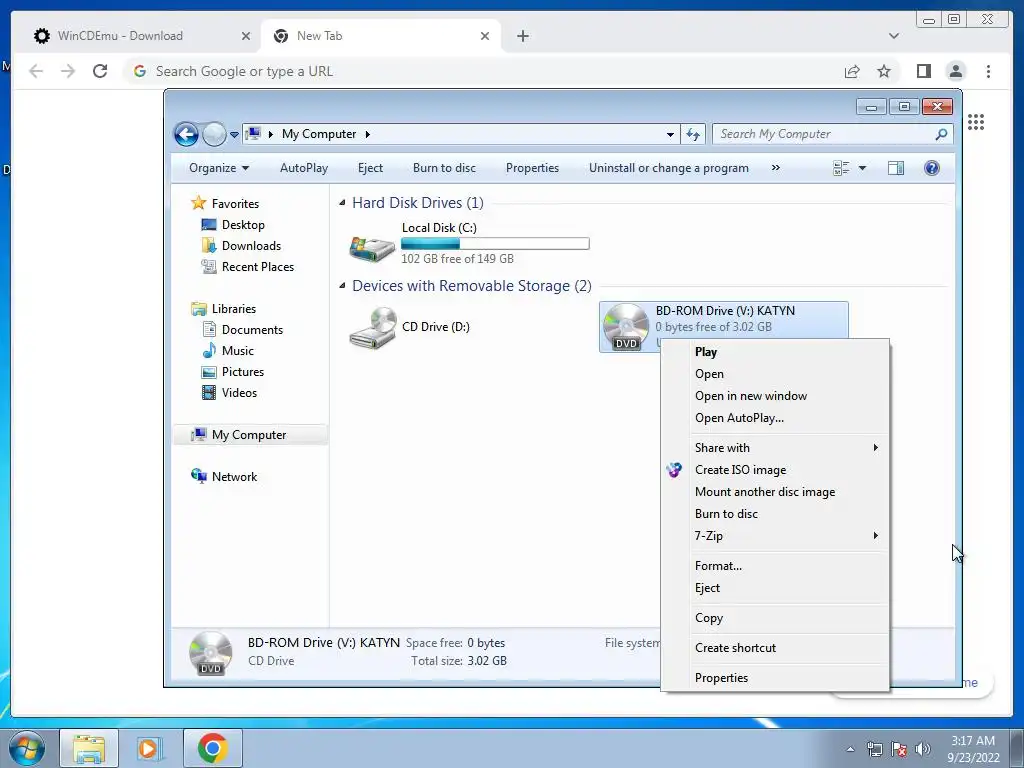Click the refresh button next to address bar
Screen dimensions: 1024x768
693,135
